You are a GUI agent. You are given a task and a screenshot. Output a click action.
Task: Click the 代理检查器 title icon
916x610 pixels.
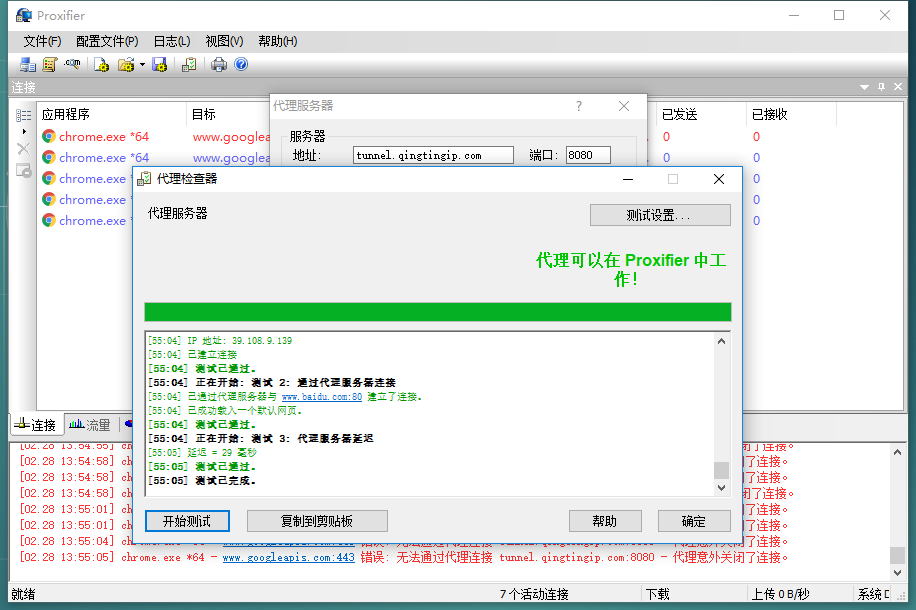pos(144,179)
